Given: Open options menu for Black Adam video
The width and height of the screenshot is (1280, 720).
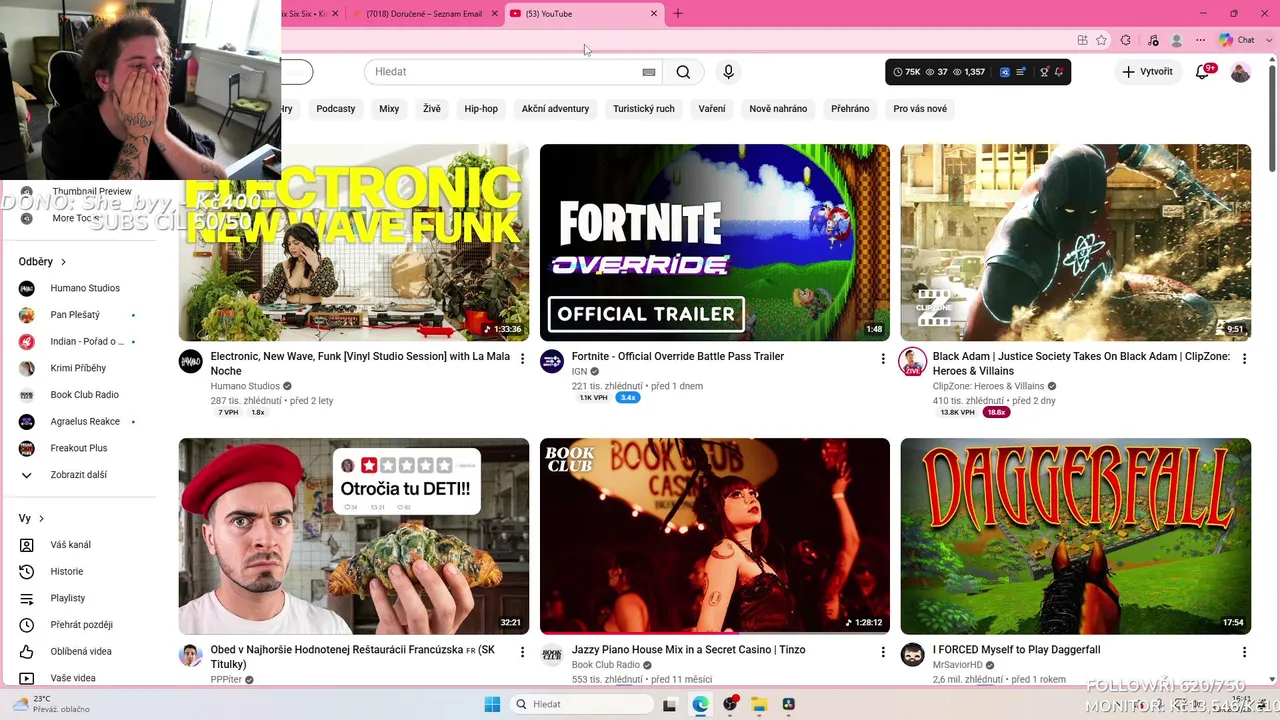Looking at the screenshot, I should [x=1244, y=359].
